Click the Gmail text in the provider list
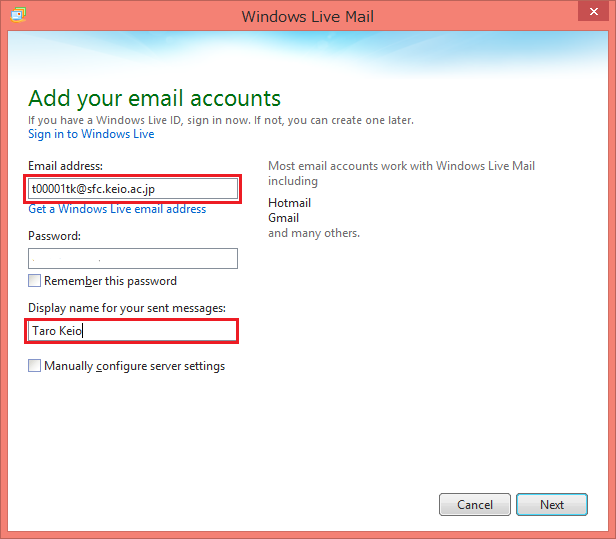Image resolution: width=616 pixels, height=539 pixels. 284,218
